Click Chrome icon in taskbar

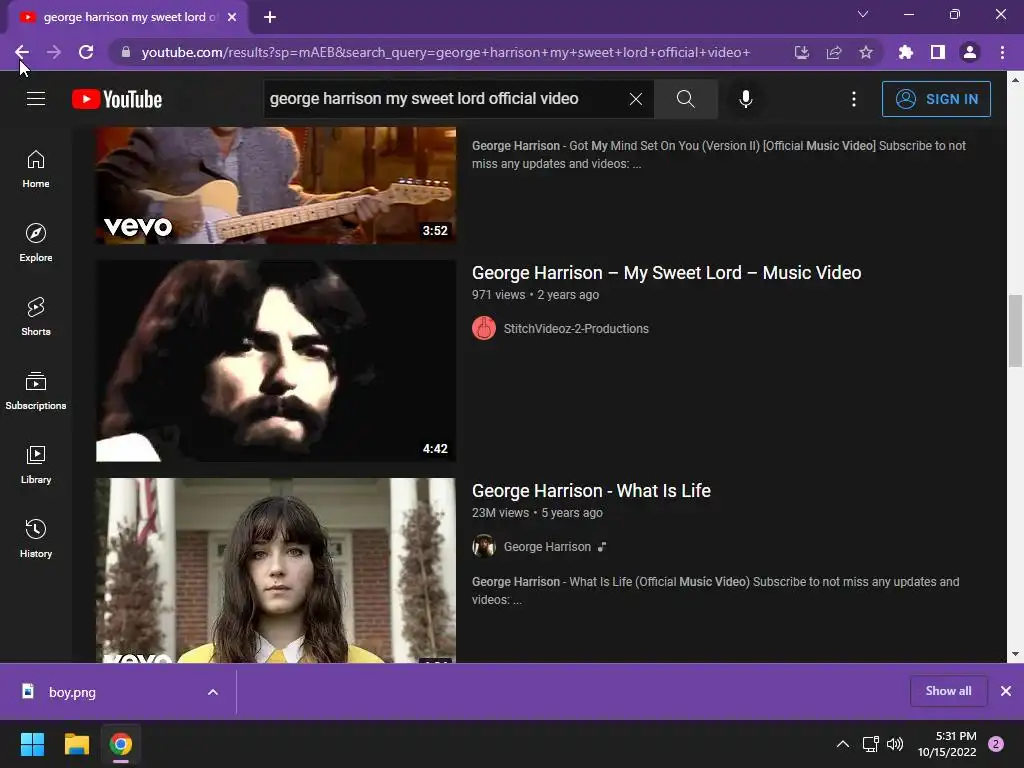point(121,744)
